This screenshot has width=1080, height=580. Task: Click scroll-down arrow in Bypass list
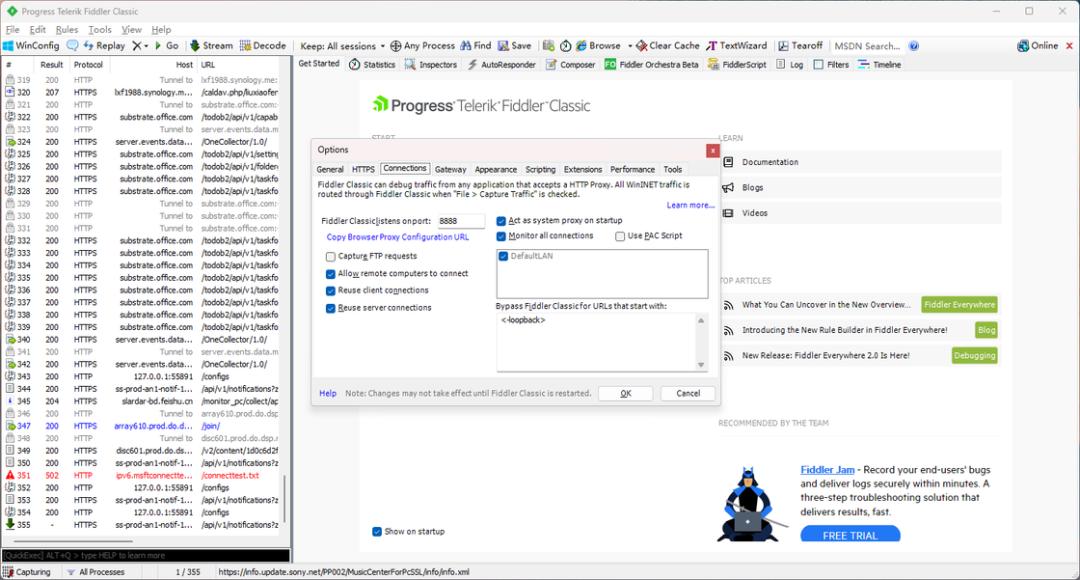701,365
